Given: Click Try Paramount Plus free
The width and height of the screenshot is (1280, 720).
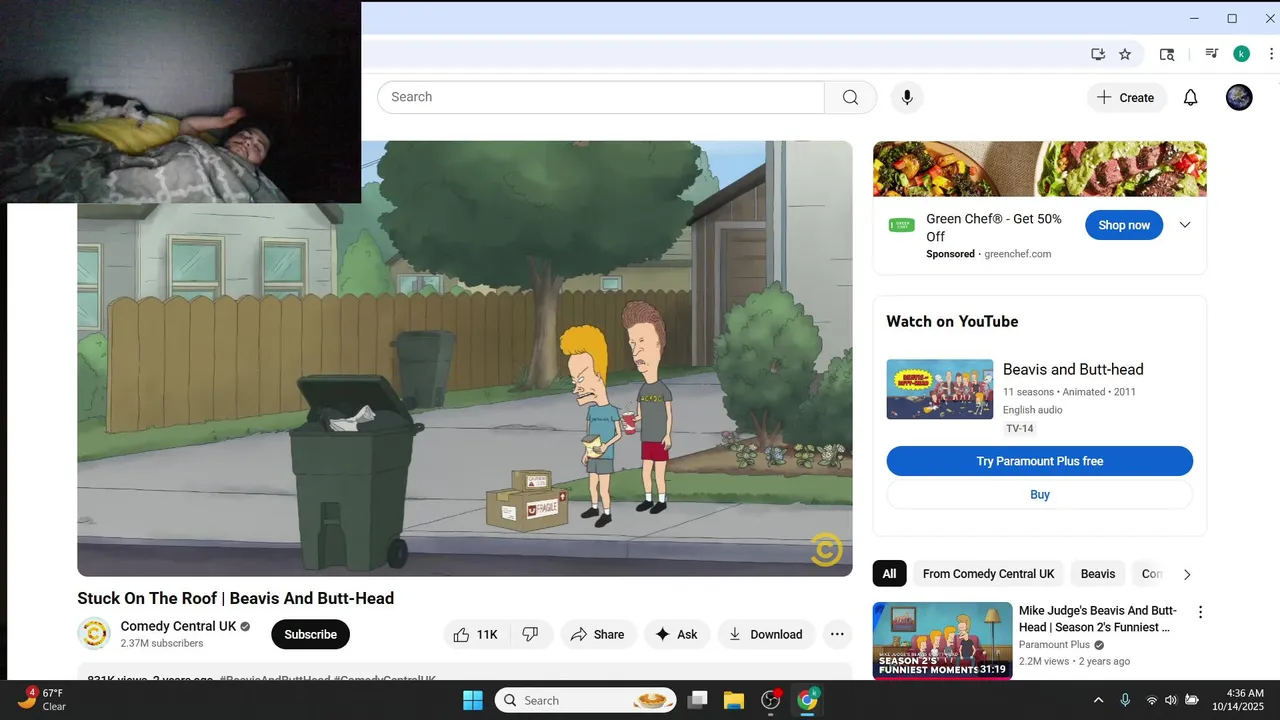Looking at the screenshot, I should coord(1040,461).
